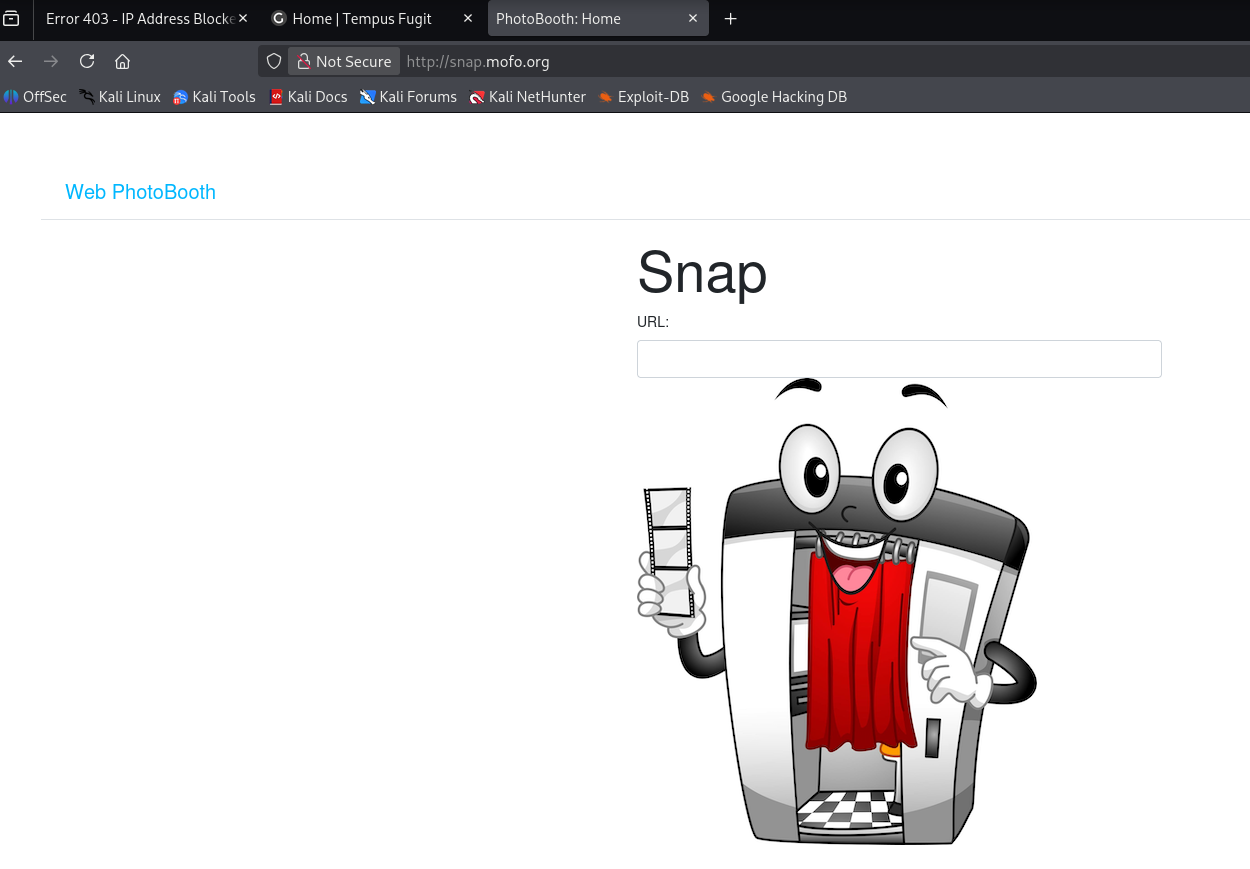Screen dimensions: 1250x869
Task: Open a new tab with plus button
Action: [730, 18]
